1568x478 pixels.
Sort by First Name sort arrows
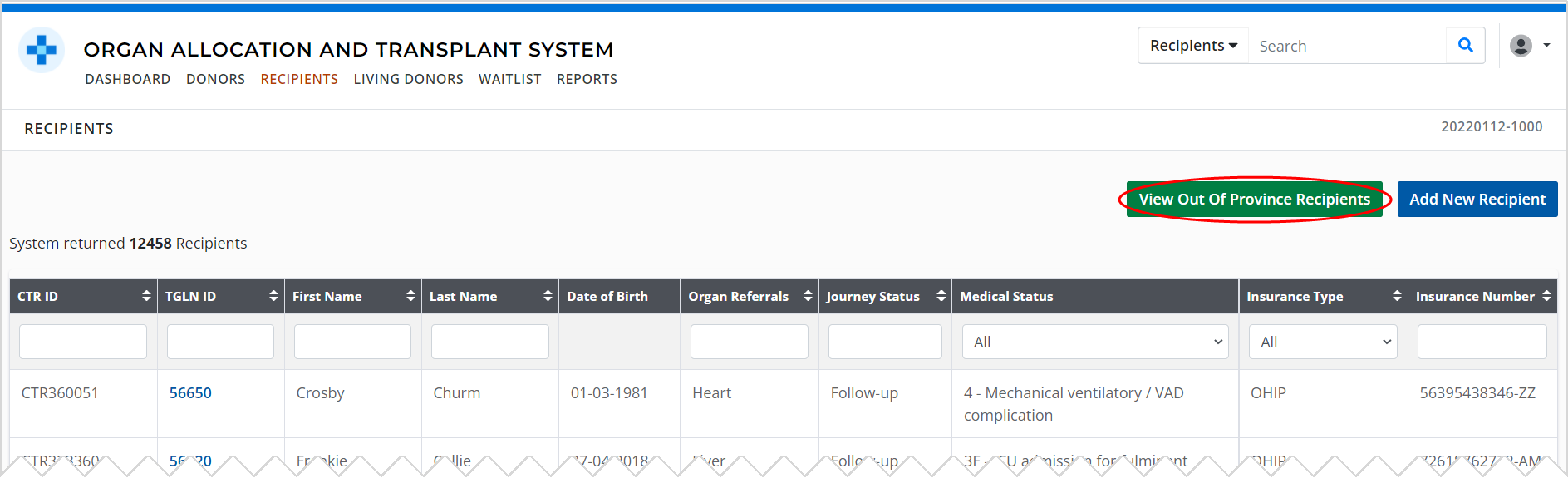pos(410,296)
